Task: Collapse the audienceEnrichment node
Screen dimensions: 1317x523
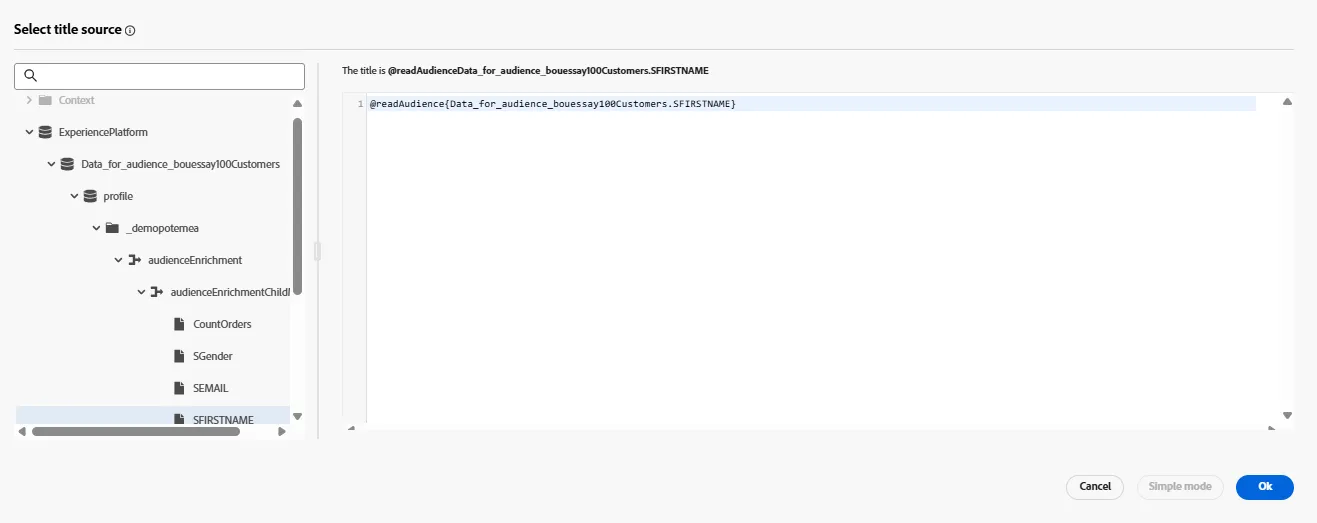Action: pyautogui.click(x=118, y=260)
